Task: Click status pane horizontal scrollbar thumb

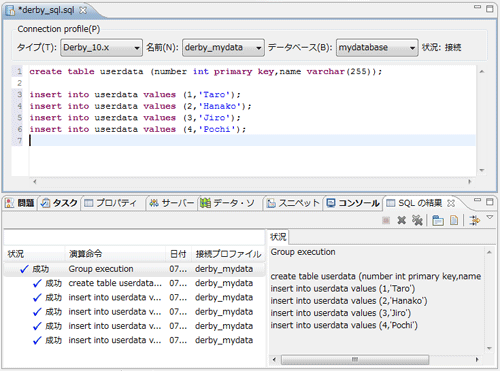Action: point(355,360)
